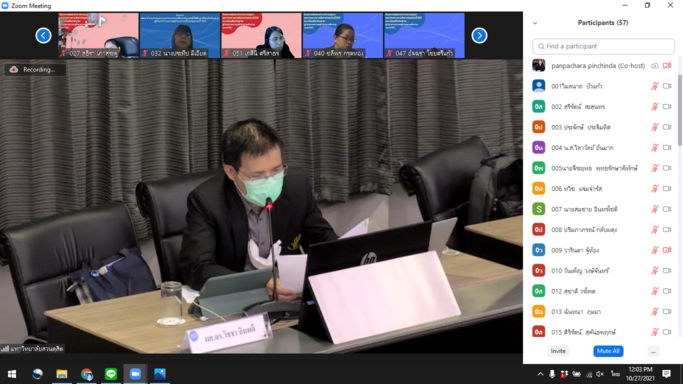Click the Recording cloud indicator

click(35, 69)
